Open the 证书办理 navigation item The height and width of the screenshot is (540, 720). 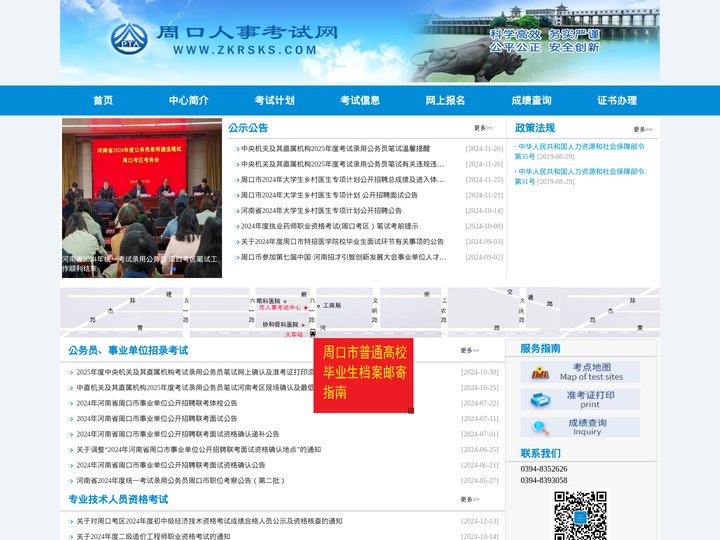pos(617,100)
